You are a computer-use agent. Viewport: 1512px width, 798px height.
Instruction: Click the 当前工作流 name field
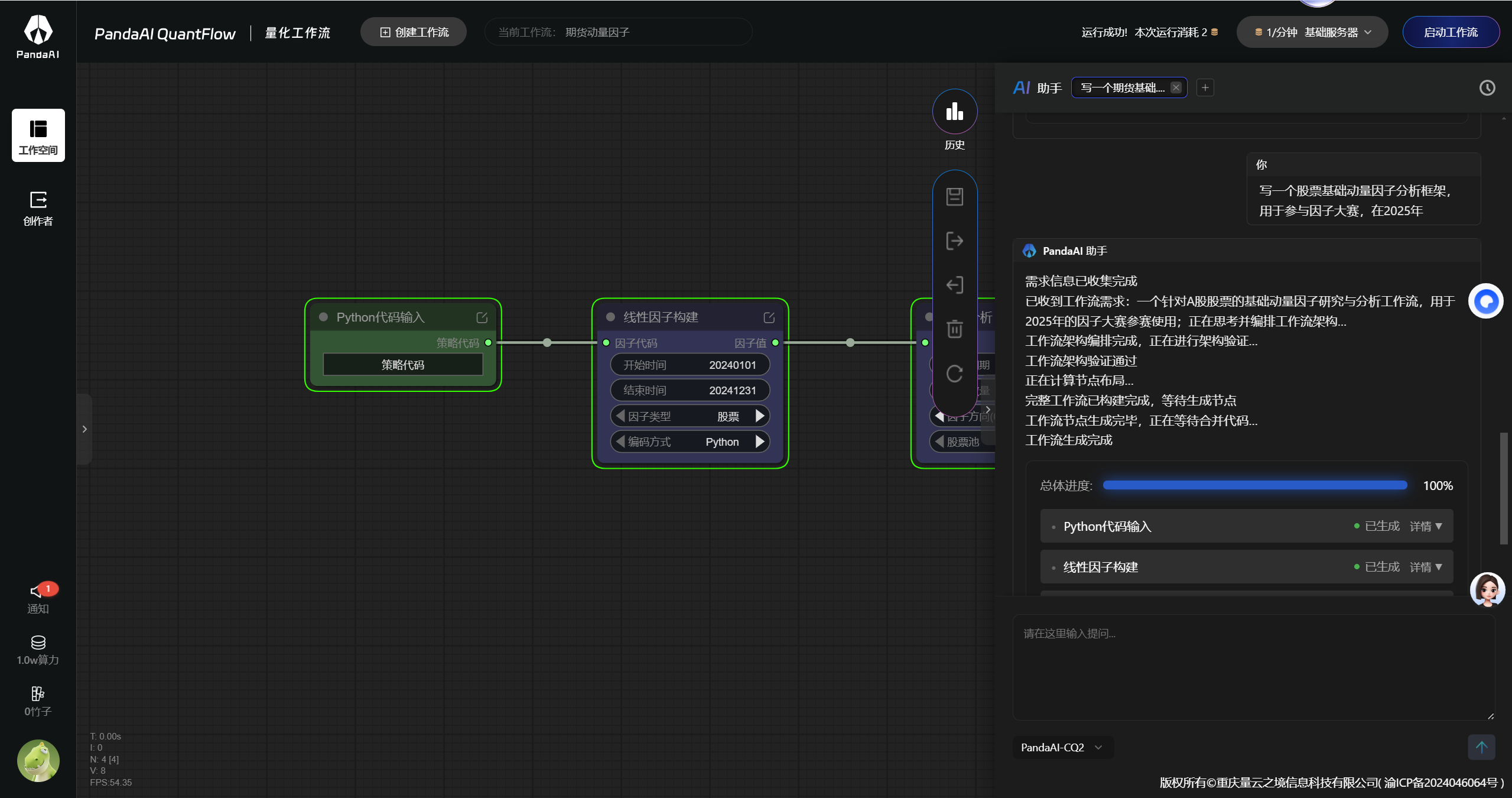click(618, 33)
